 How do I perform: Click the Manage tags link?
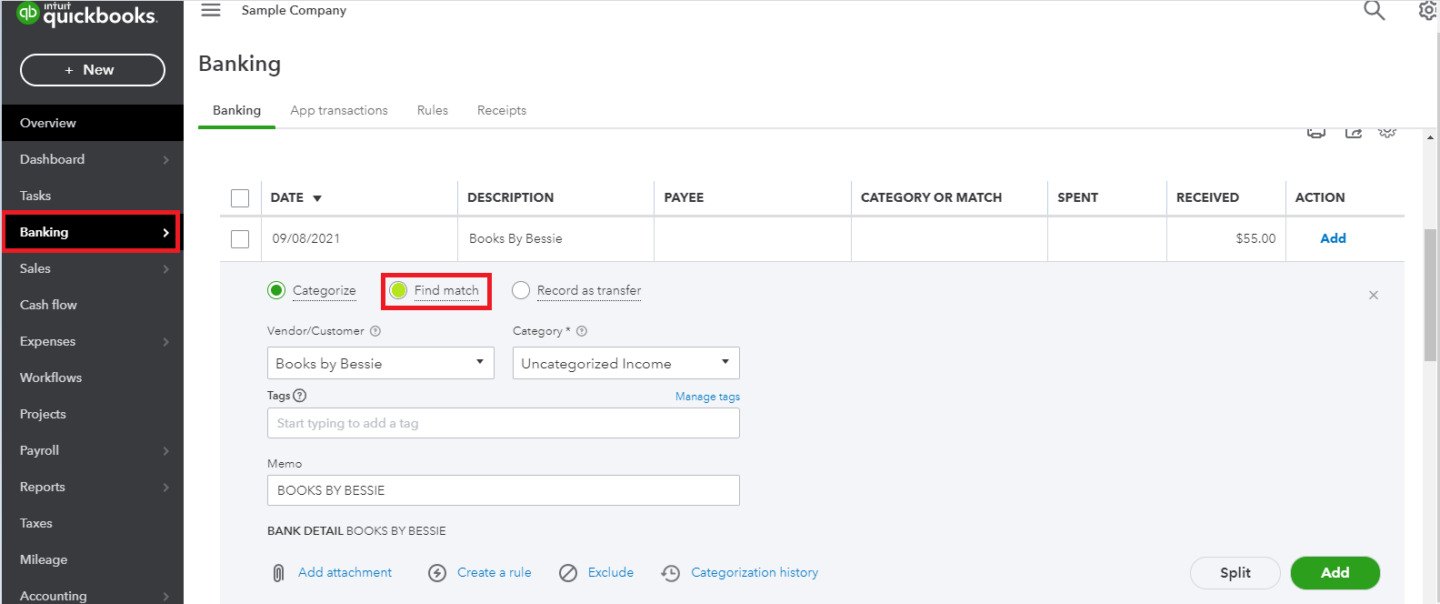click(x=707, y=397)
